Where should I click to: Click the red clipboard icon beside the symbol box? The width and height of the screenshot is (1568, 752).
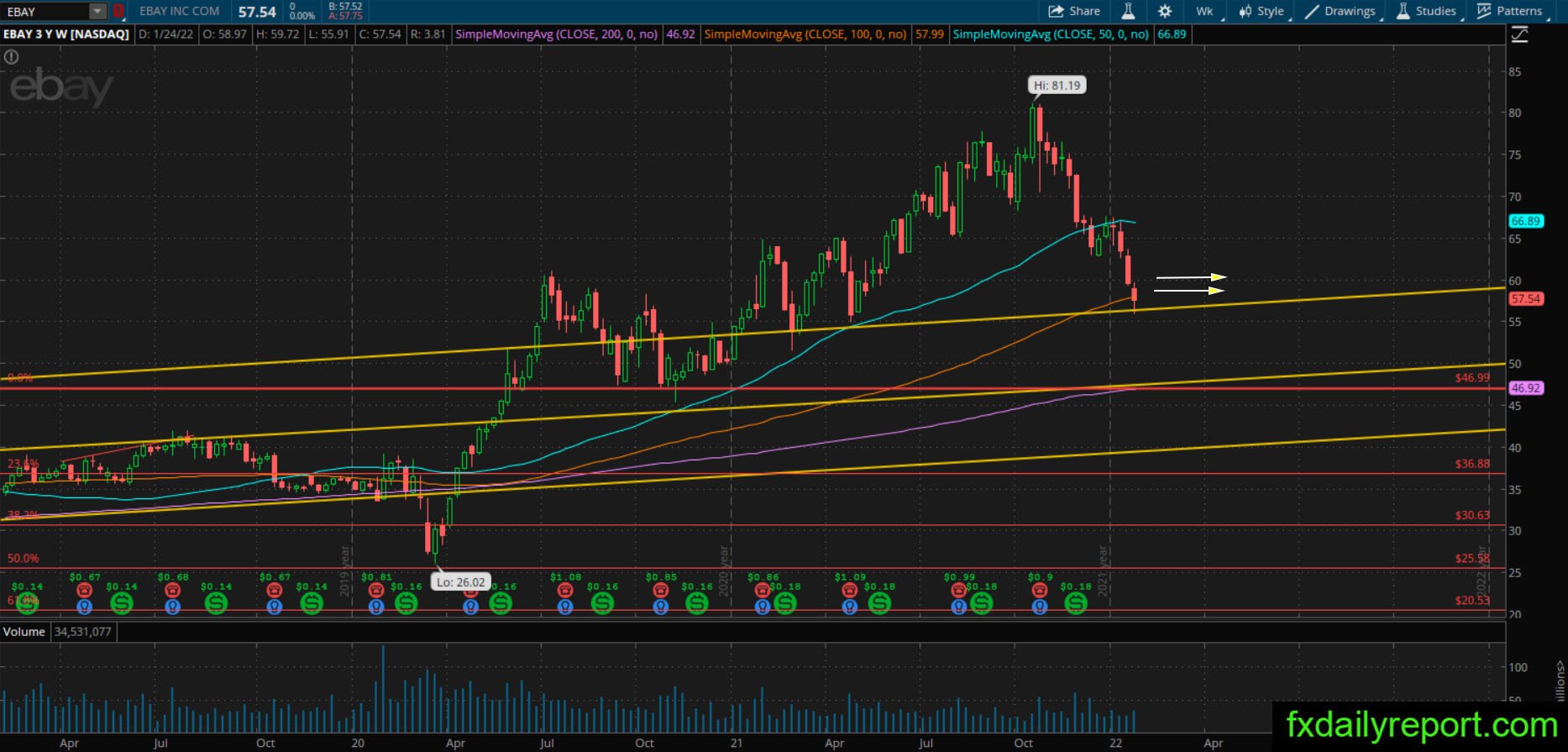[118, 12]
